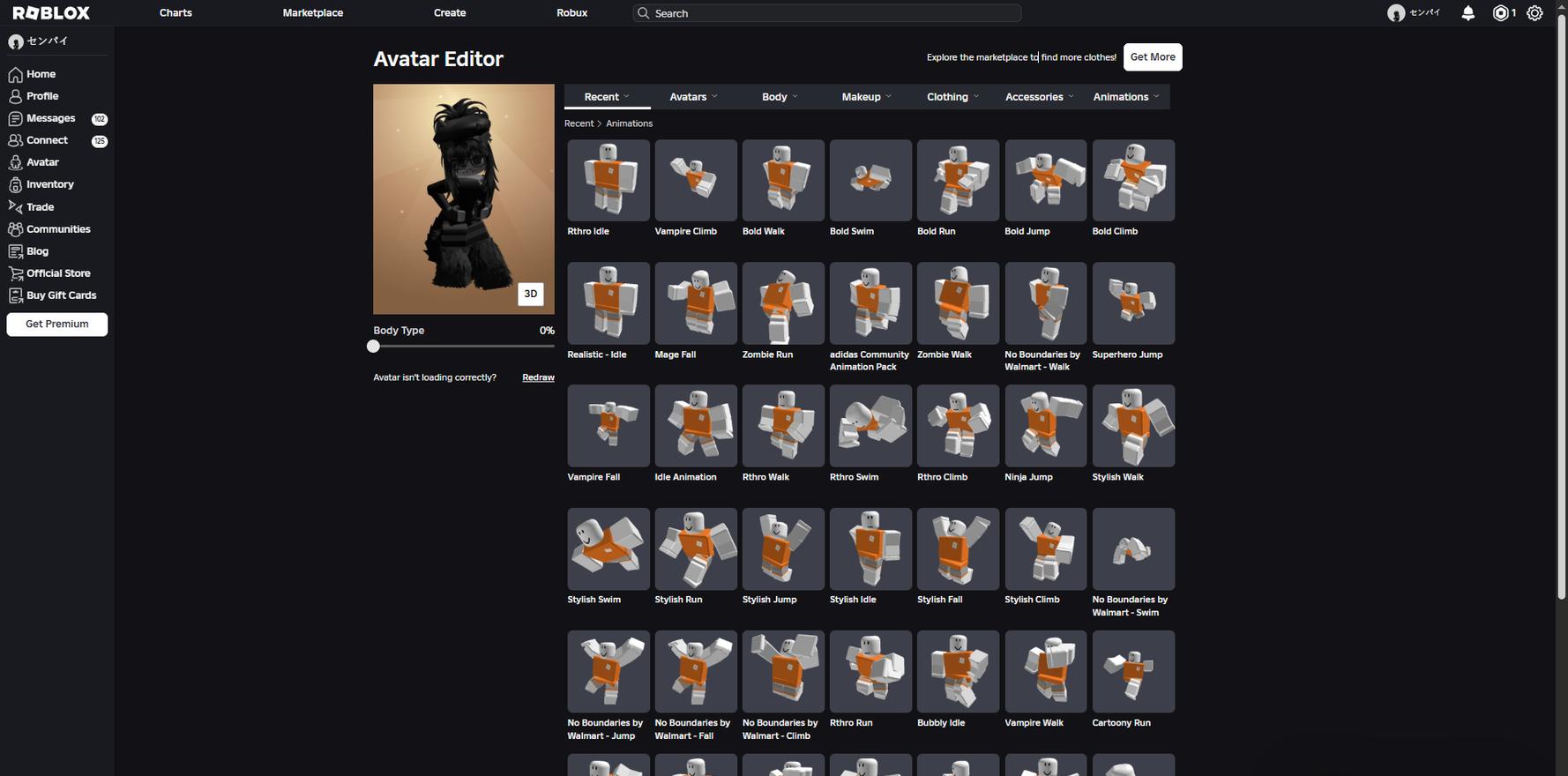Click the Body Type slider handle

click(374, 347)
